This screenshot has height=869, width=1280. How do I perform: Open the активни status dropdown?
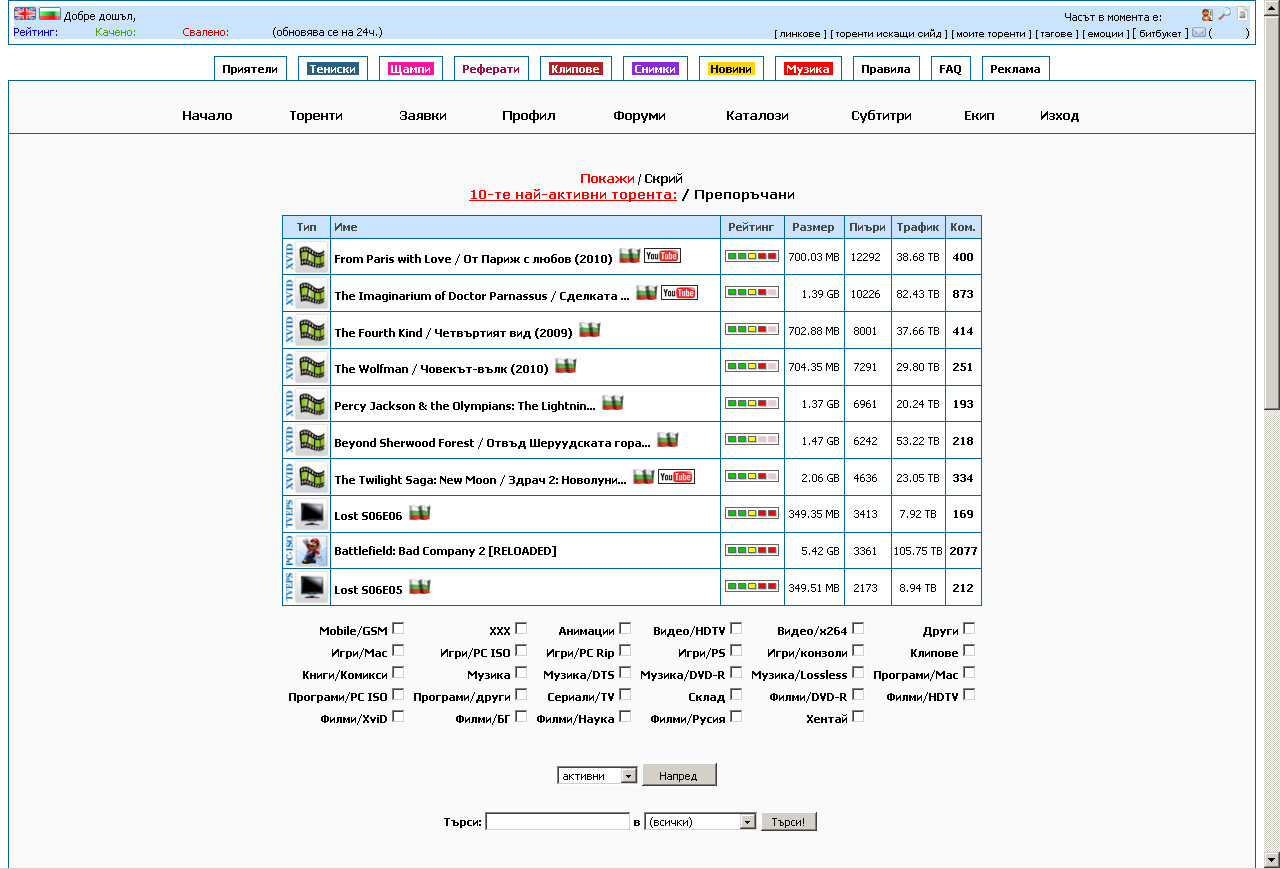tap(597, 775)
